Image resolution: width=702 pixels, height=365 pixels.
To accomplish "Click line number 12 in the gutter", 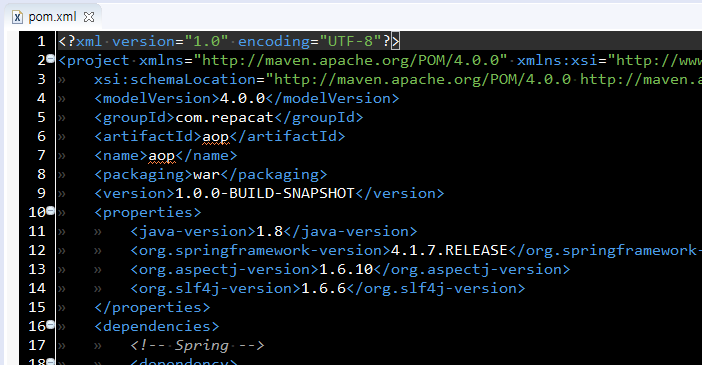I will [x=37, y=250].
